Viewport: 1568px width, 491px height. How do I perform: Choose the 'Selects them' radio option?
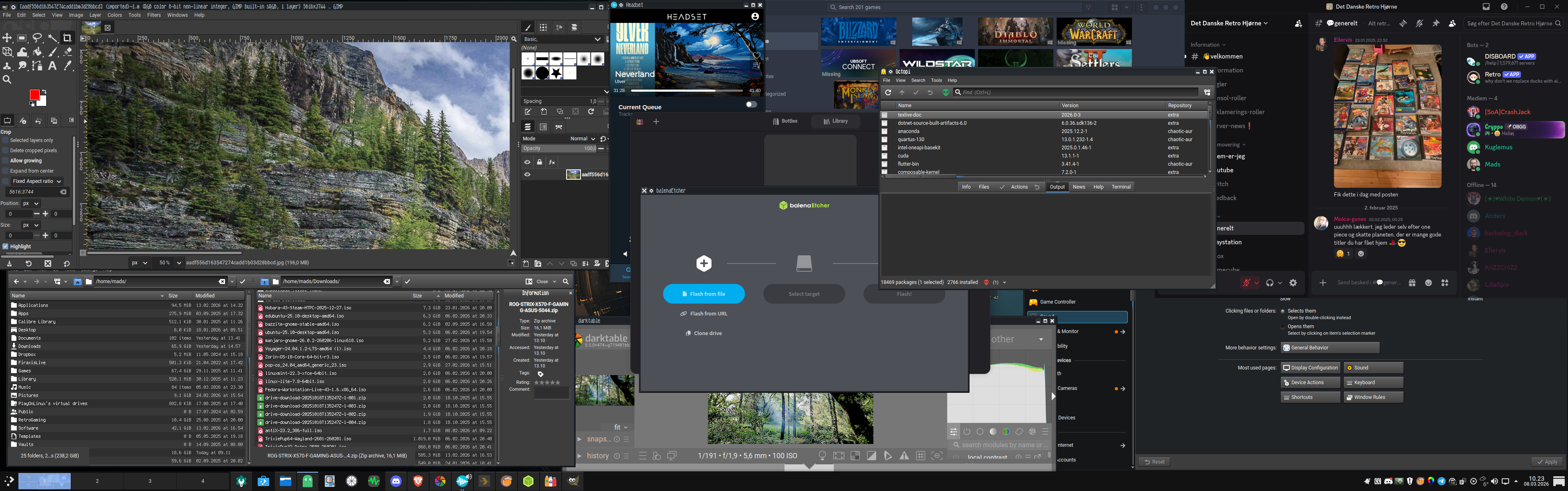tap(1282, 311)
